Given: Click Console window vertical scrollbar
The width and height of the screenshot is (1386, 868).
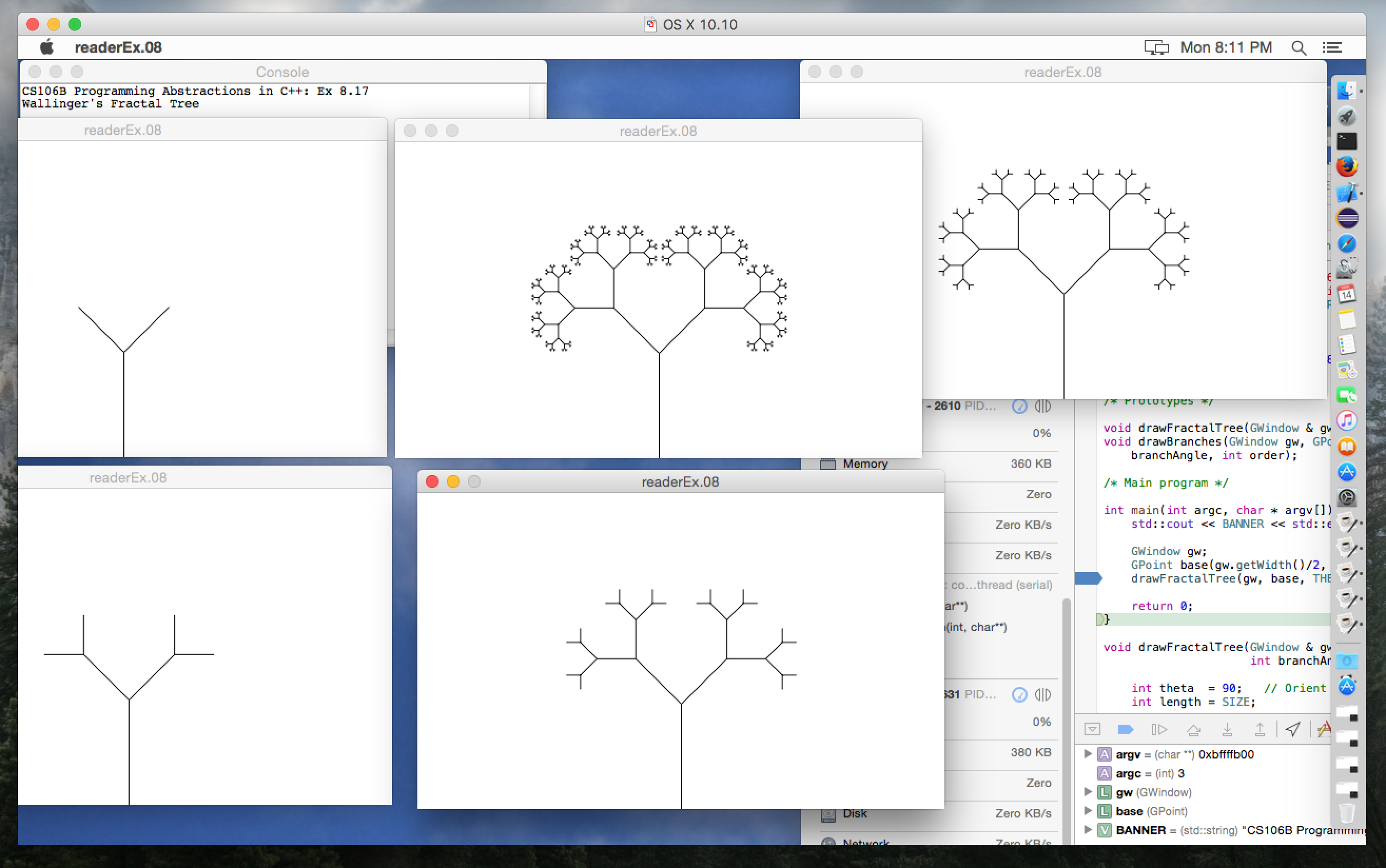Looking at the screenshot, I should (x=538, y=101).
